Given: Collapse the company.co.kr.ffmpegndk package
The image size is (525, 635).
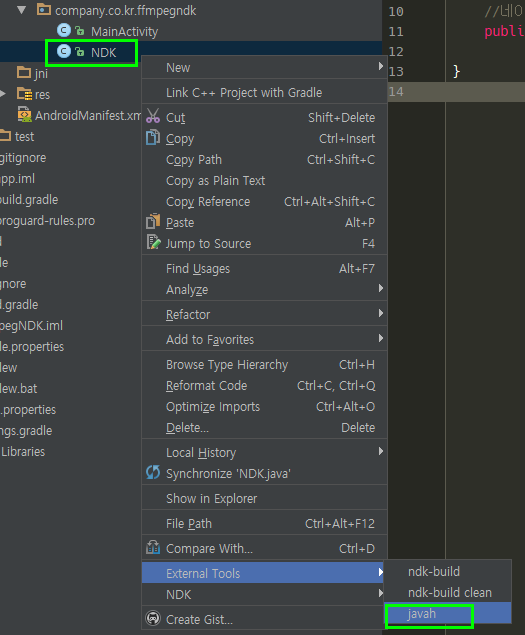Looking at the screenshot, I should [22, 10].
